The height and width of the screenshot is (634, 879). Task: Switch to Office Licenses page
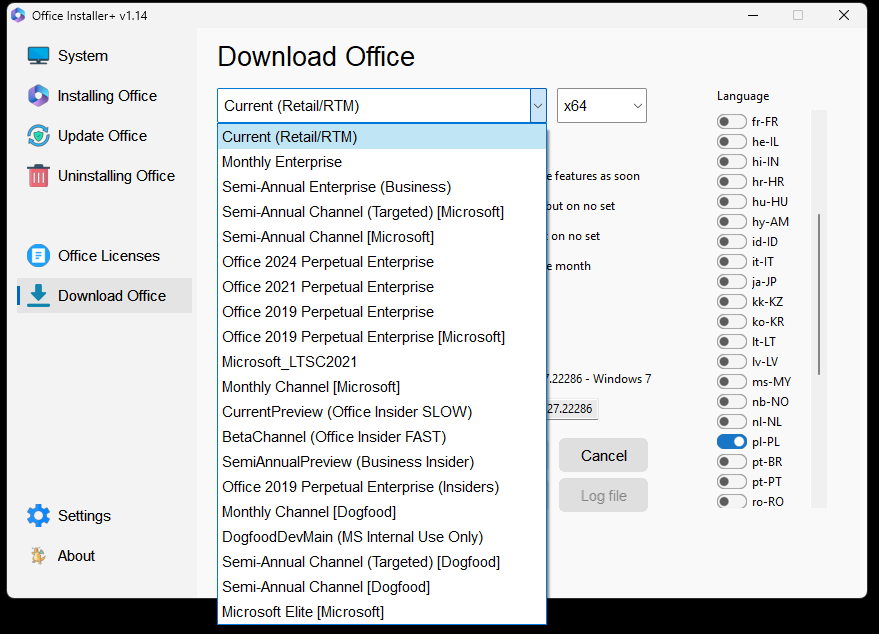[109, 256]
